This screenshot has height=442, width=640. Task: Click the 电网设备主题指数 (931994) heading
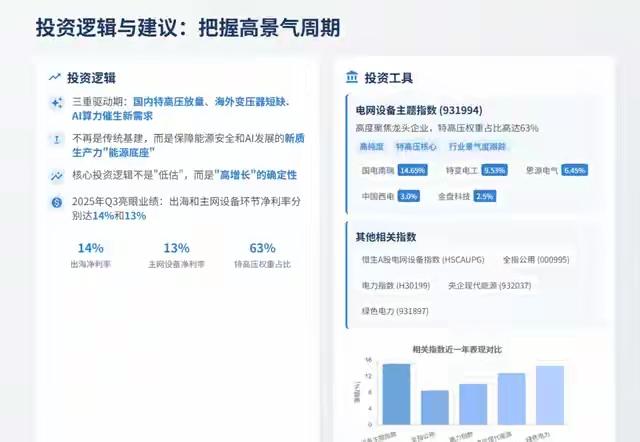tap(419, 110)
